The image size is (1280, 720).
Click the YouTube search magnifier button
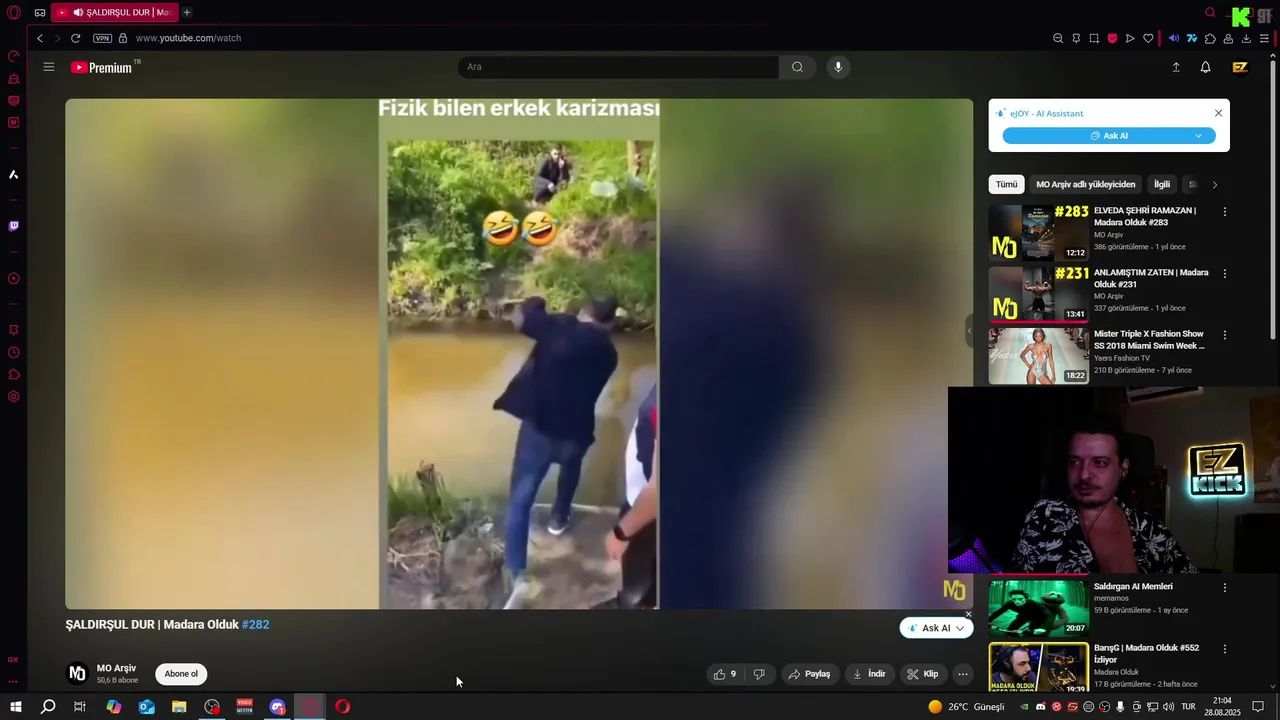click(x=797, y=67)
